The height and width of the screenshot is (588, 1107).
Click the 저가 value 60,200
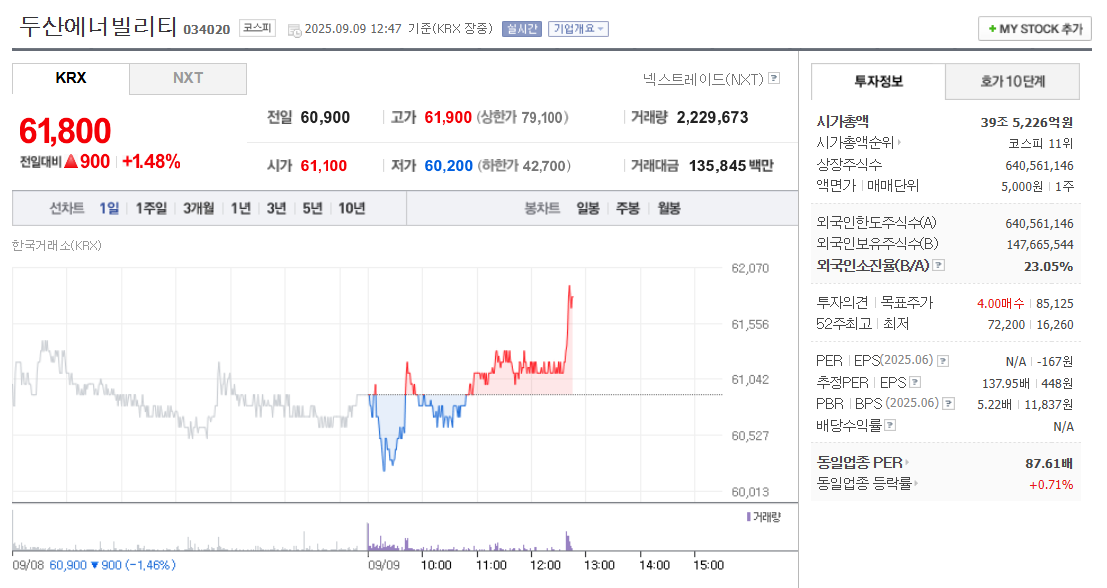tap(448, 166)
